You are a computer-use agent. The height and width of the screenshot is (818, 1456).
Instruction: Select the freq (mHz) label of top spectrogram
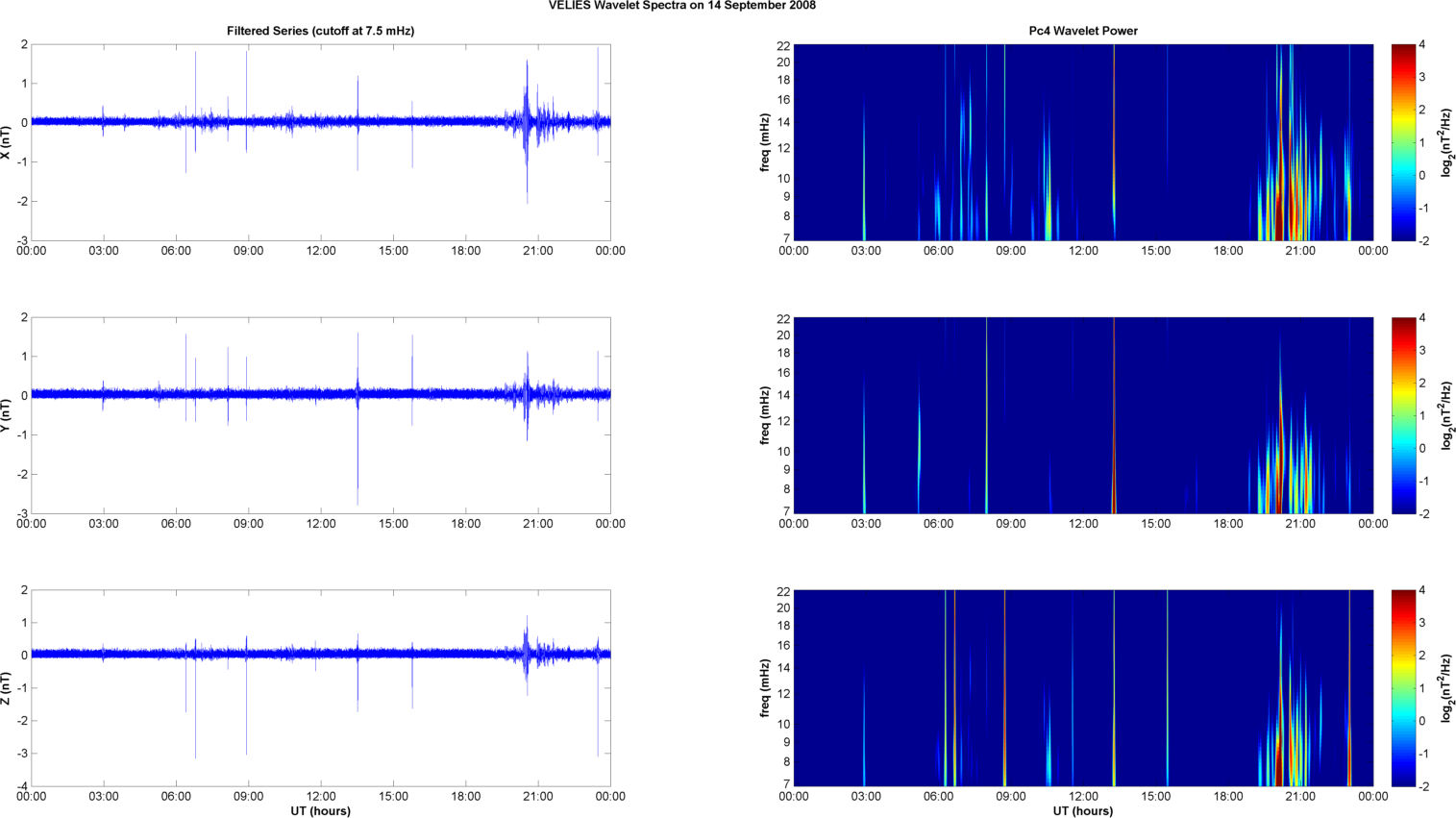[x=765, y=142]
